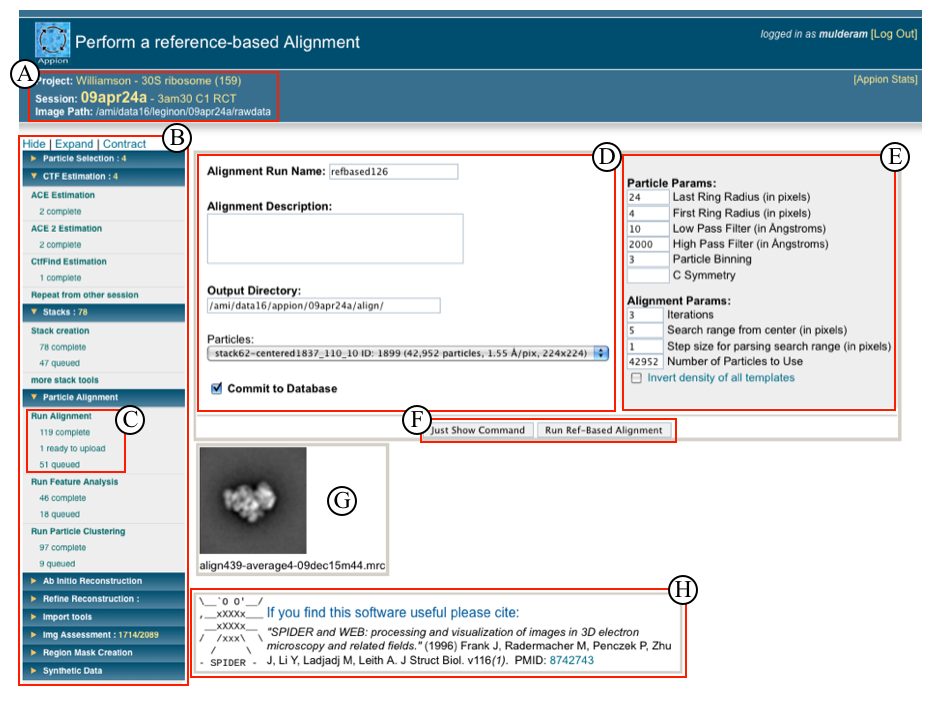Select Run Feature Analysis in sidebar

point(74,482)
